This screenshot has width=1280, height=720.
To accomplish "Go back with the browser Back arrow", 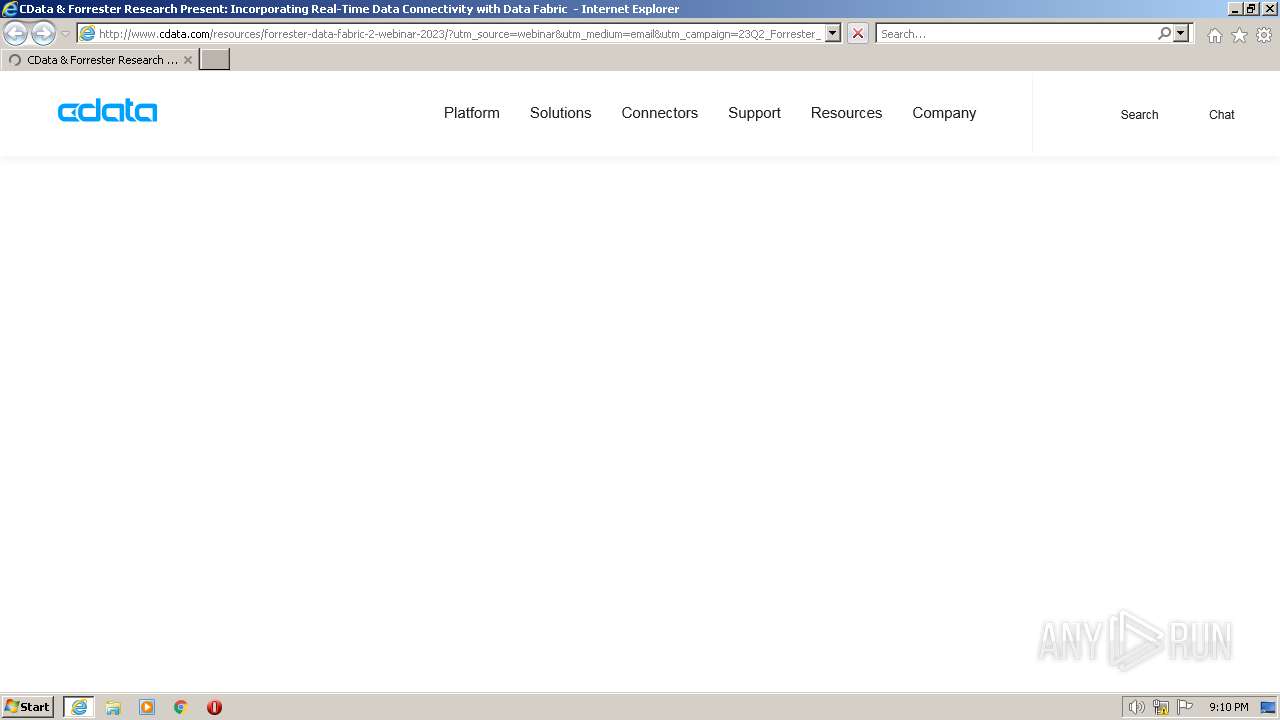I will pyautogui.click(x=16, y=33).
